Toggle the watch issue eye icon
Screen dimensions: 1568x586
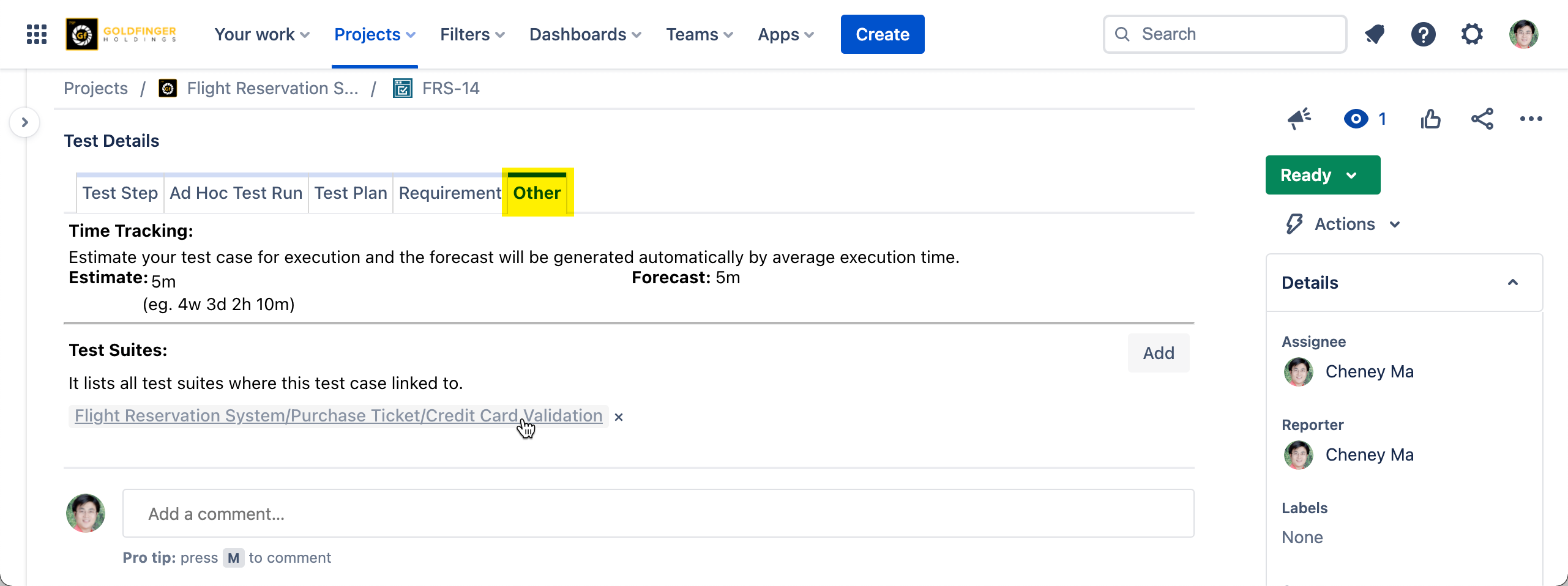point(1356,119)
